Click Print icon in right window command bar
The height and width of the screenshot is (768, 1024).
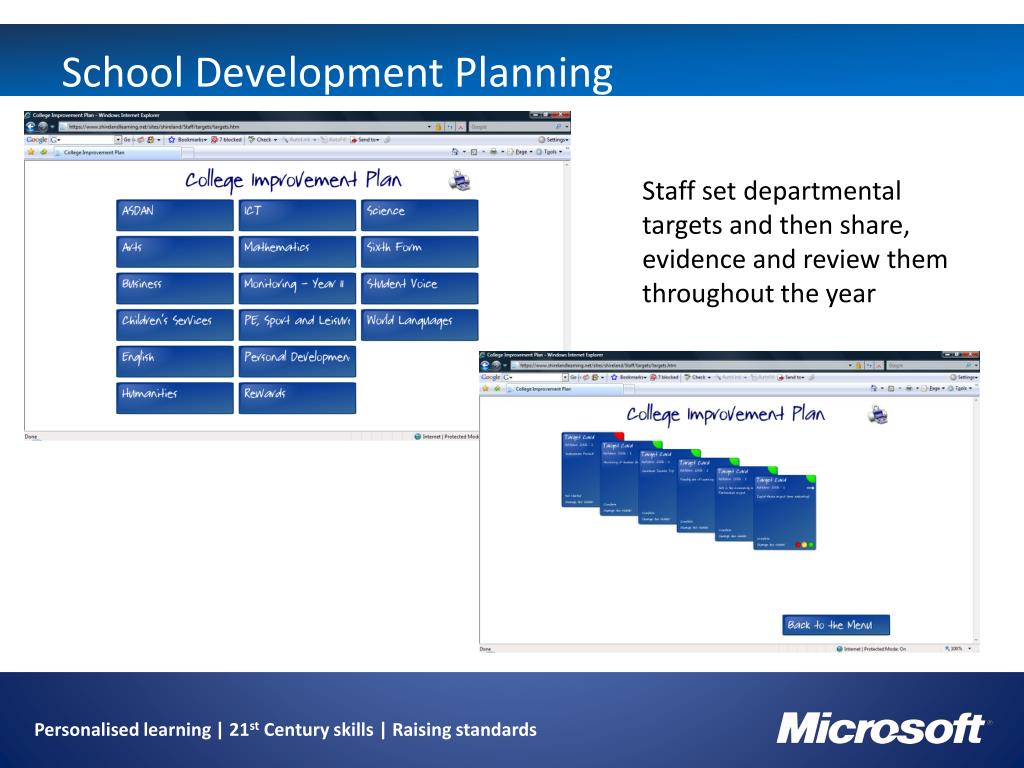tap(908, 389)
